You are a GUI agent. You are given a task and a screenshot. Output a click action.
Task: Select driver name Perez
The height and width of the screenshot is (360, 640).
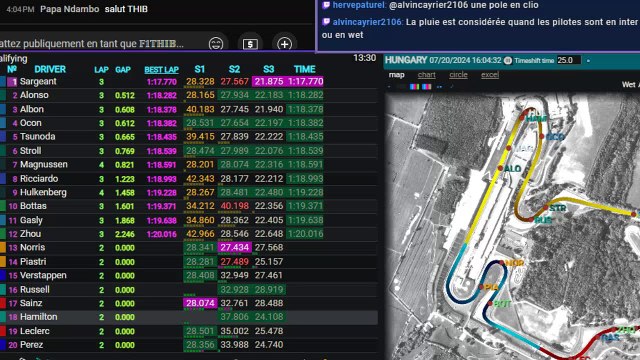pos(31,344)
